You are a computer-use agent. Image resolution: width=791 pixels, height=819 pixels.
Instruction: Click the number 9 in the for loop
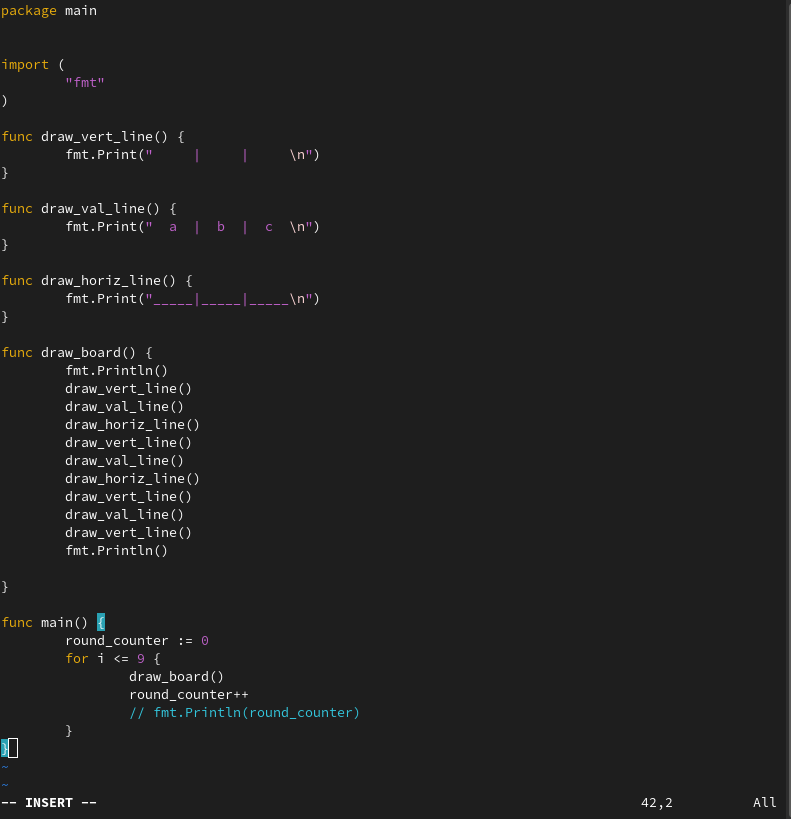(x=141, y=659)
